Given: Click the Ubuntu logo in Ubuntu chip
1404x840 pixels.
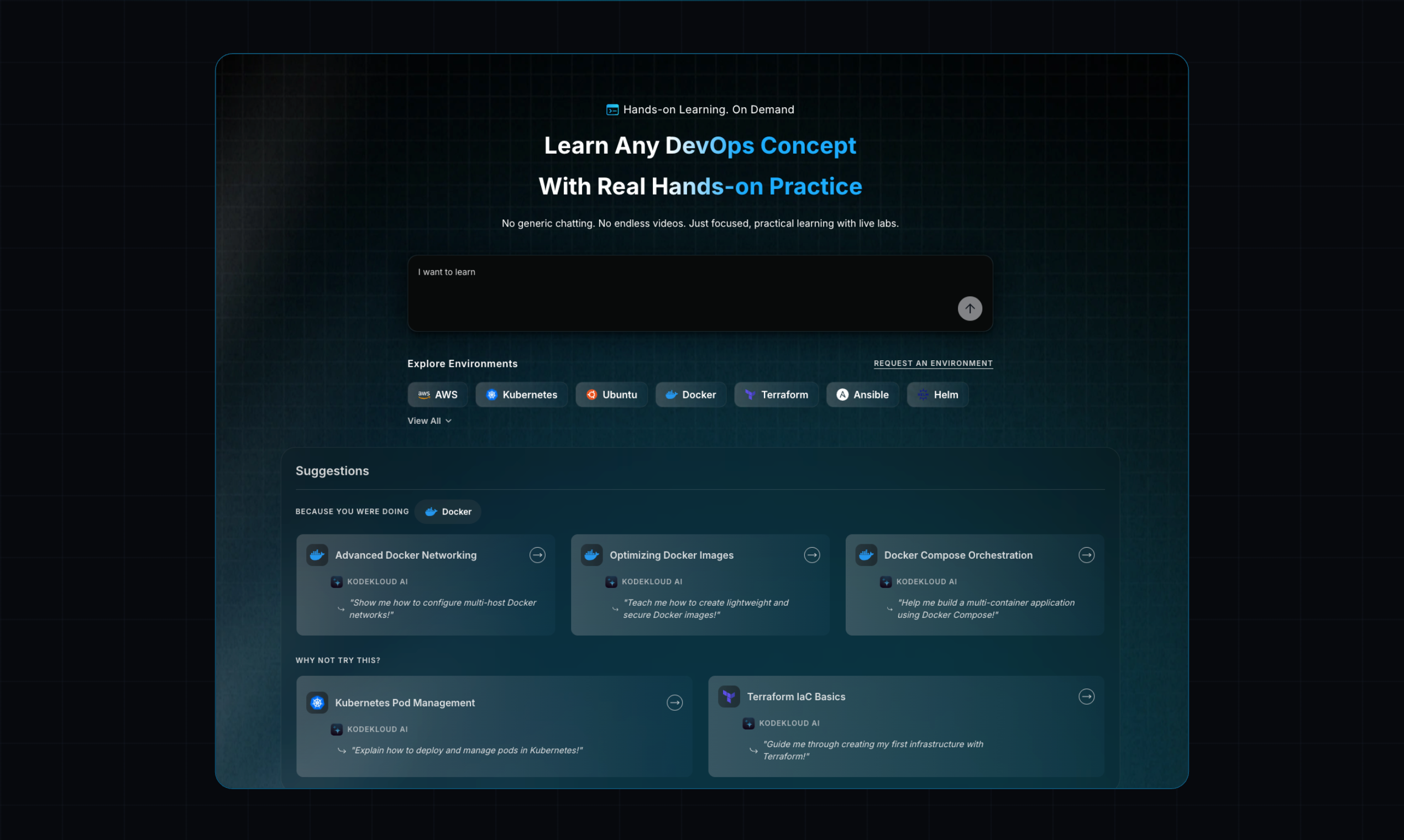Looking at the screenshot, I should tap(591, 395).
